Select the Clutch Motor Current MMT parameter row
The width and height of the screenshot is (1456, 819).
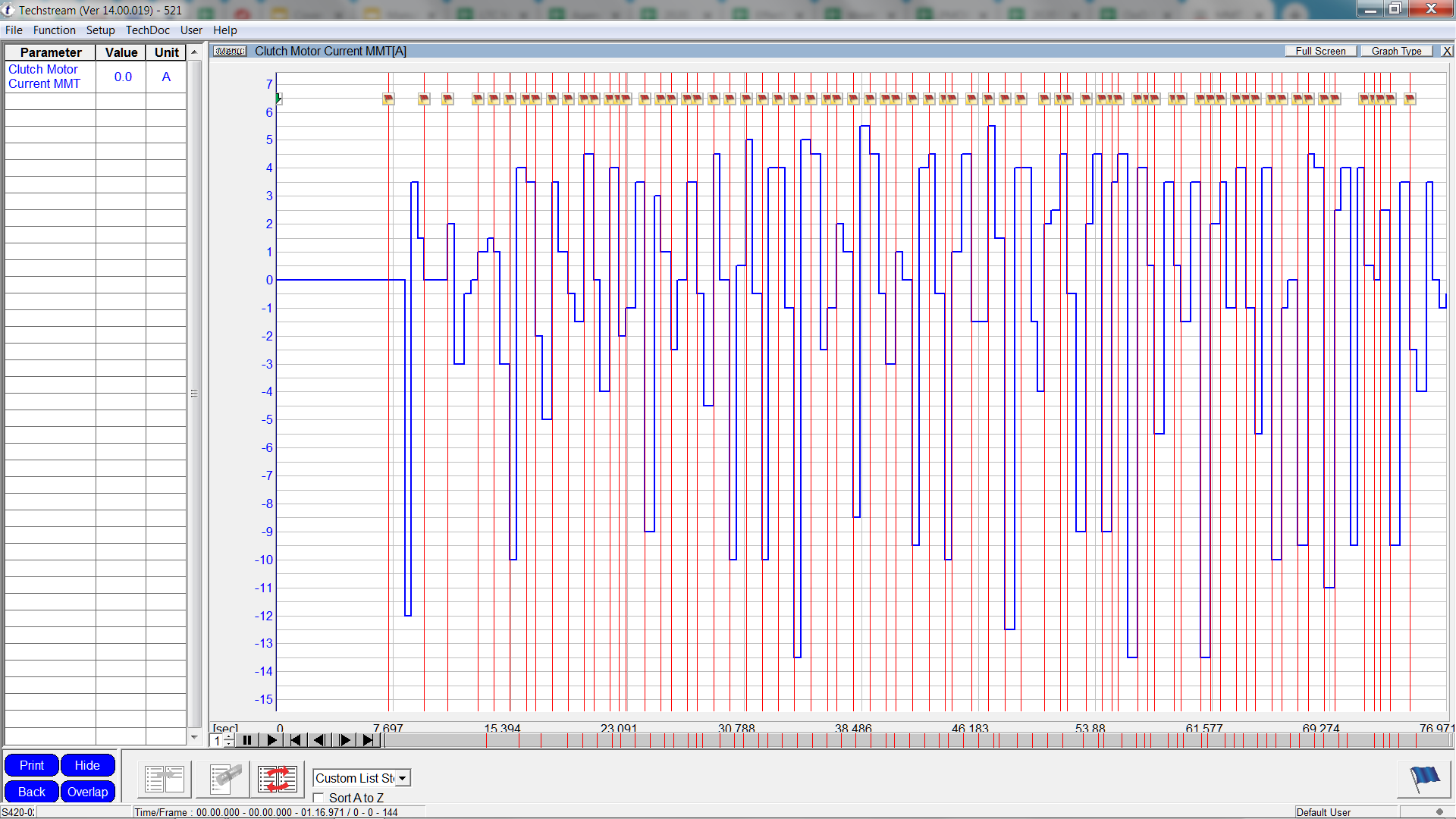coord(50,77)
